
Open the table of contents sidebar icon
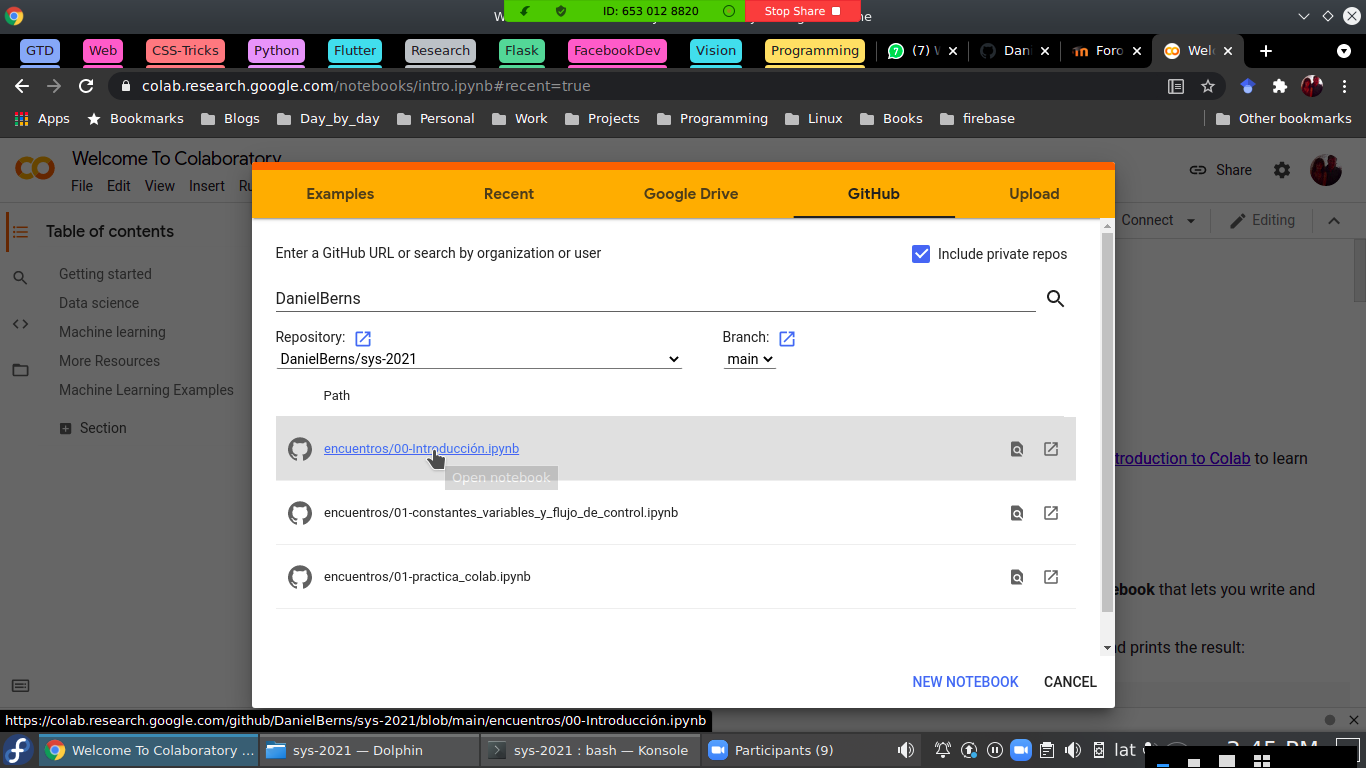(x=20, y=231)
